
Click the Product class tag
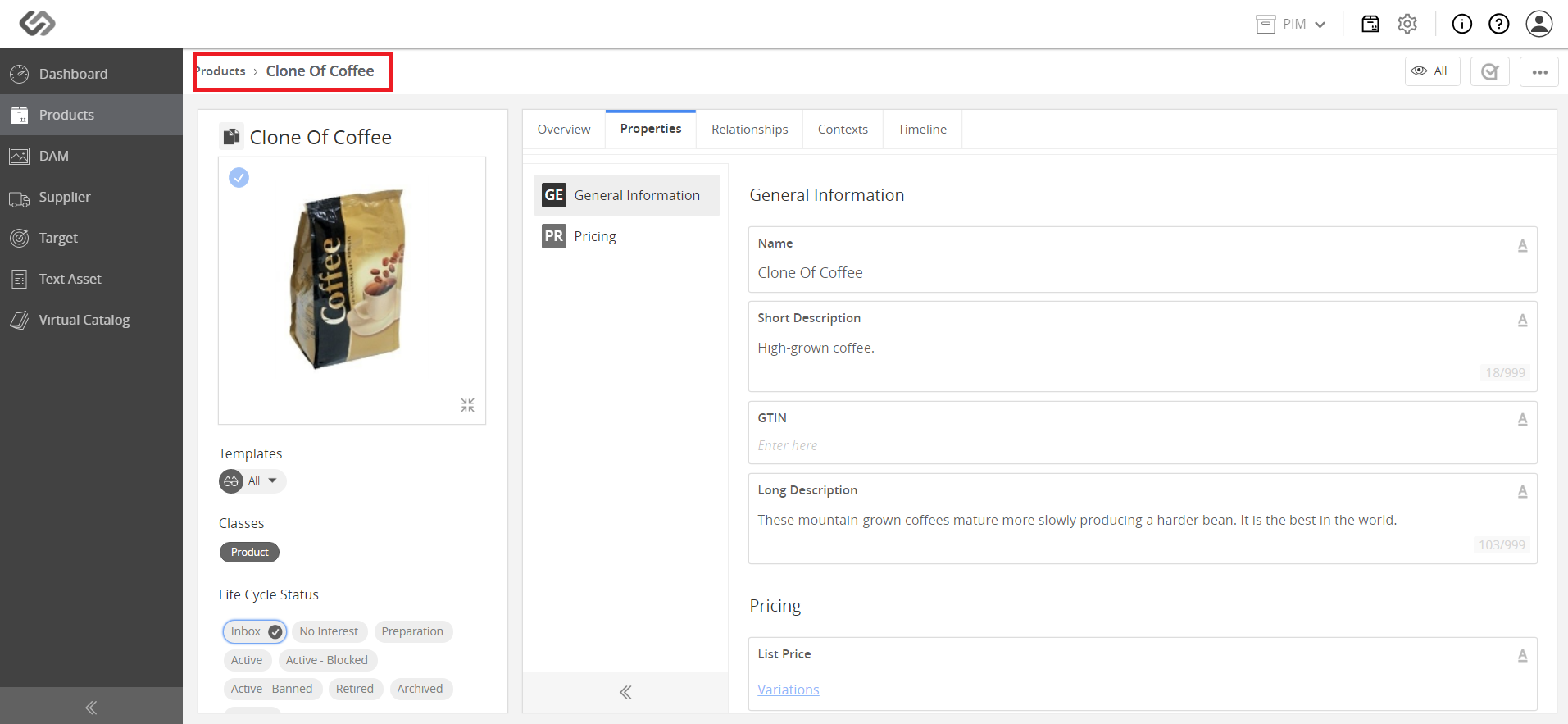249,553
